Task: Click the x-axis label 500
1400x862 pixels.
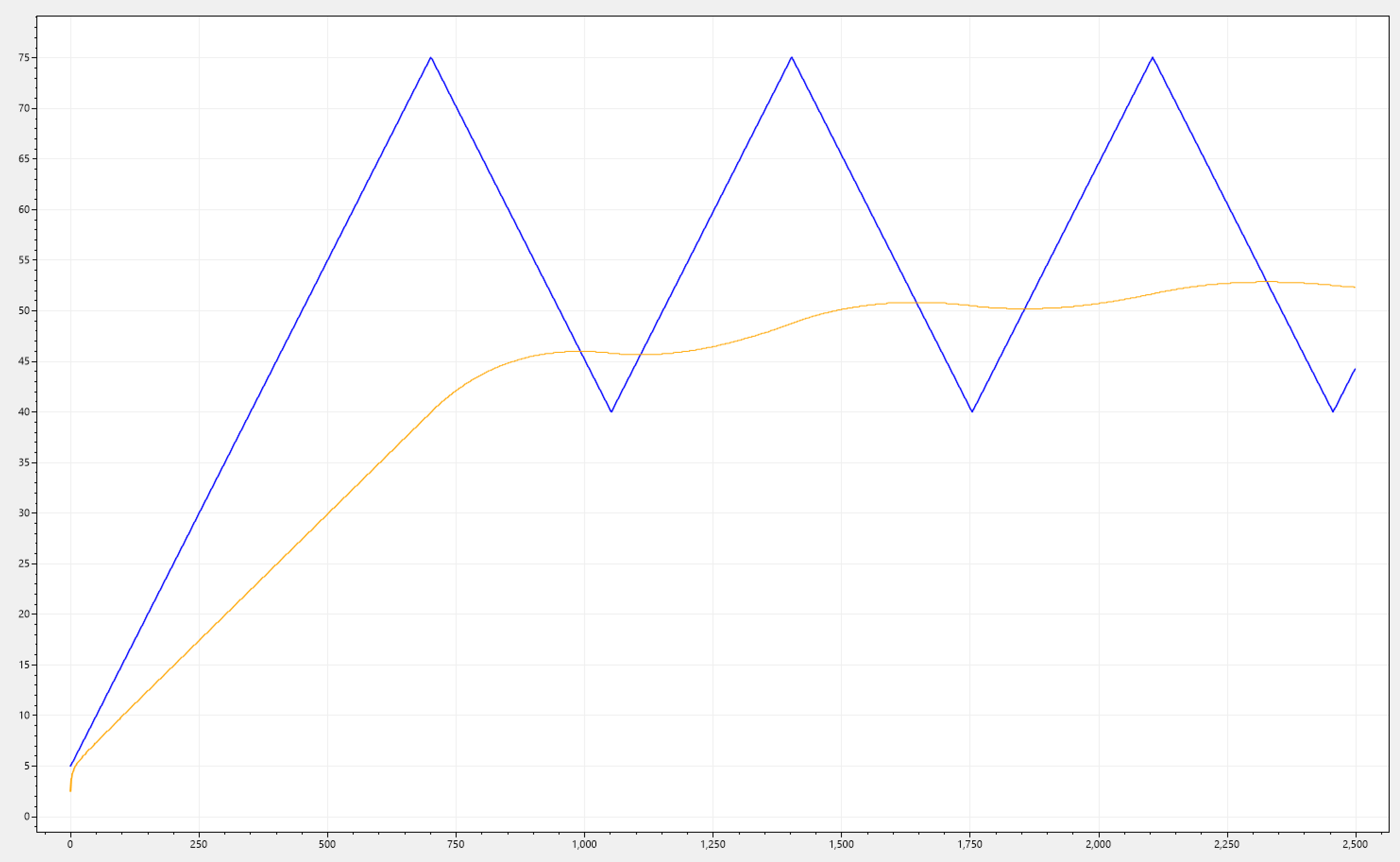Action: click(327, 845)
